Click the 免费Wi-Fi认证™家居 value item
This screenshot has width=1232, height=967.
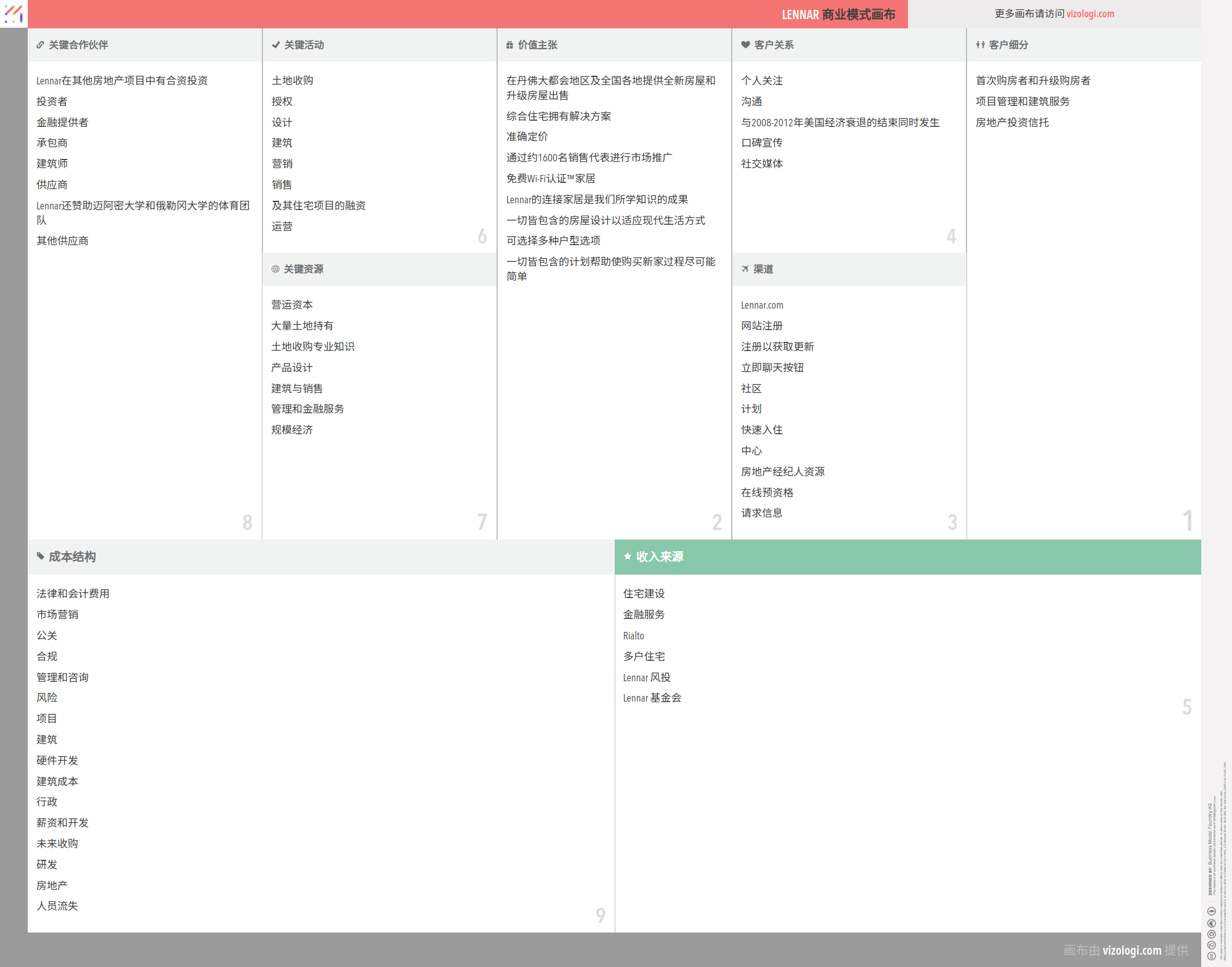[551, 179]
